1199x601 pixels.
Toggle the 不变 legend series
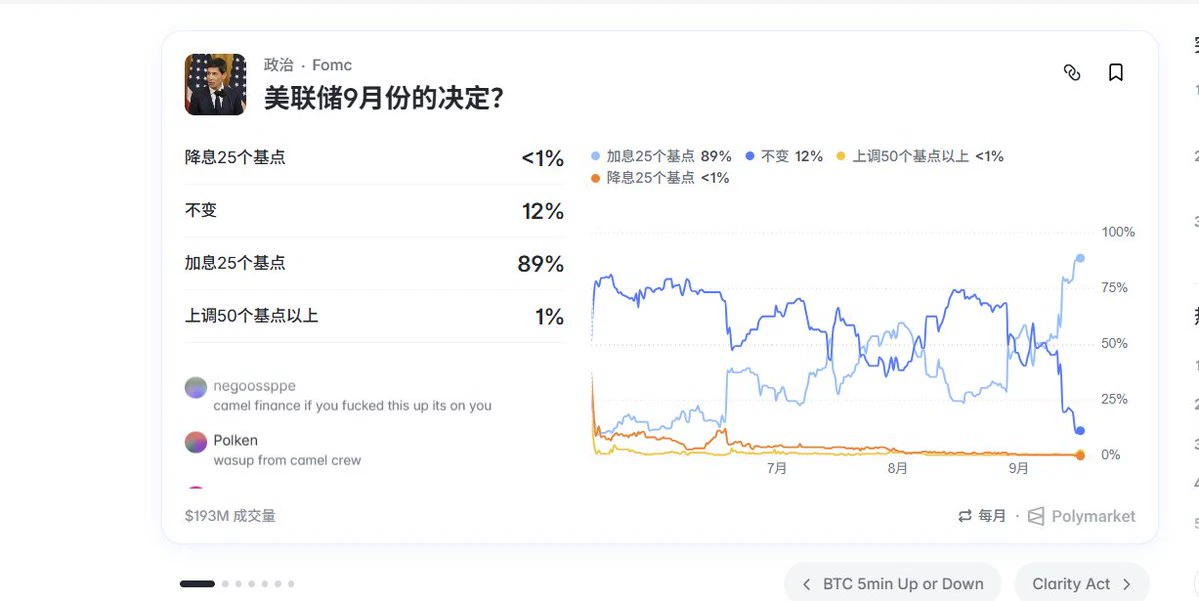pyautogui.click(x=784, y=156)
